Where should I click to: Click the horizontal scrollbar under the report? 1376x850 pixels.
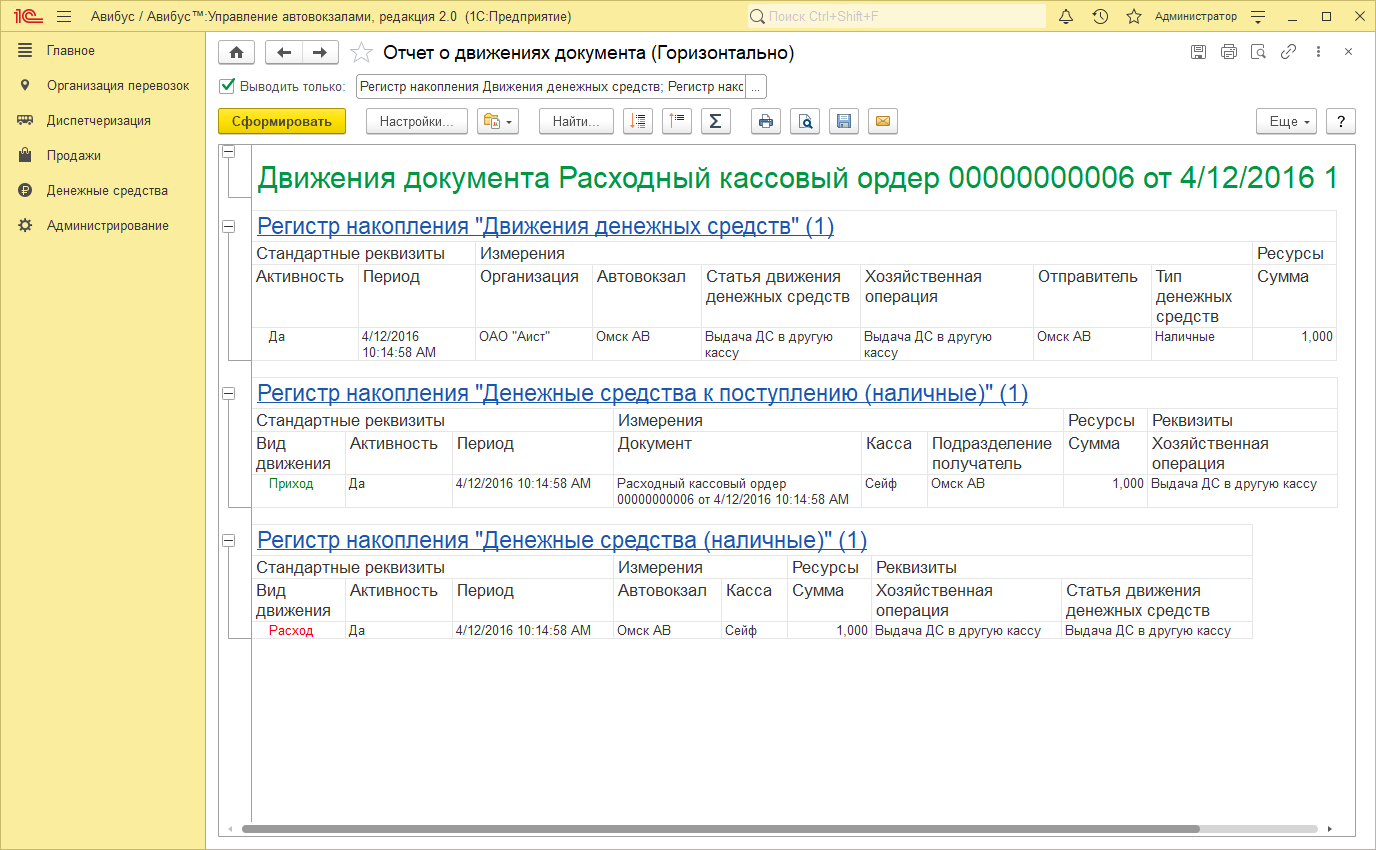coord(720,829)
